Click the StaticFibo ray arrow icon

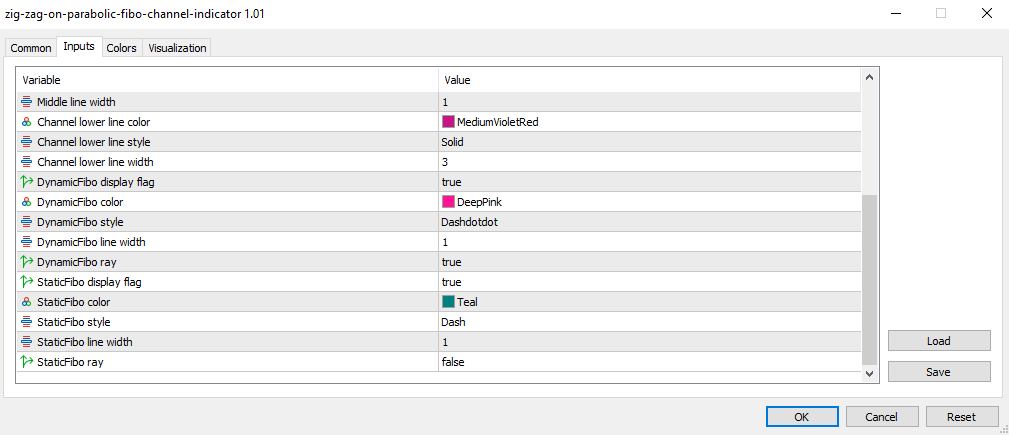(x=27, y=362)
